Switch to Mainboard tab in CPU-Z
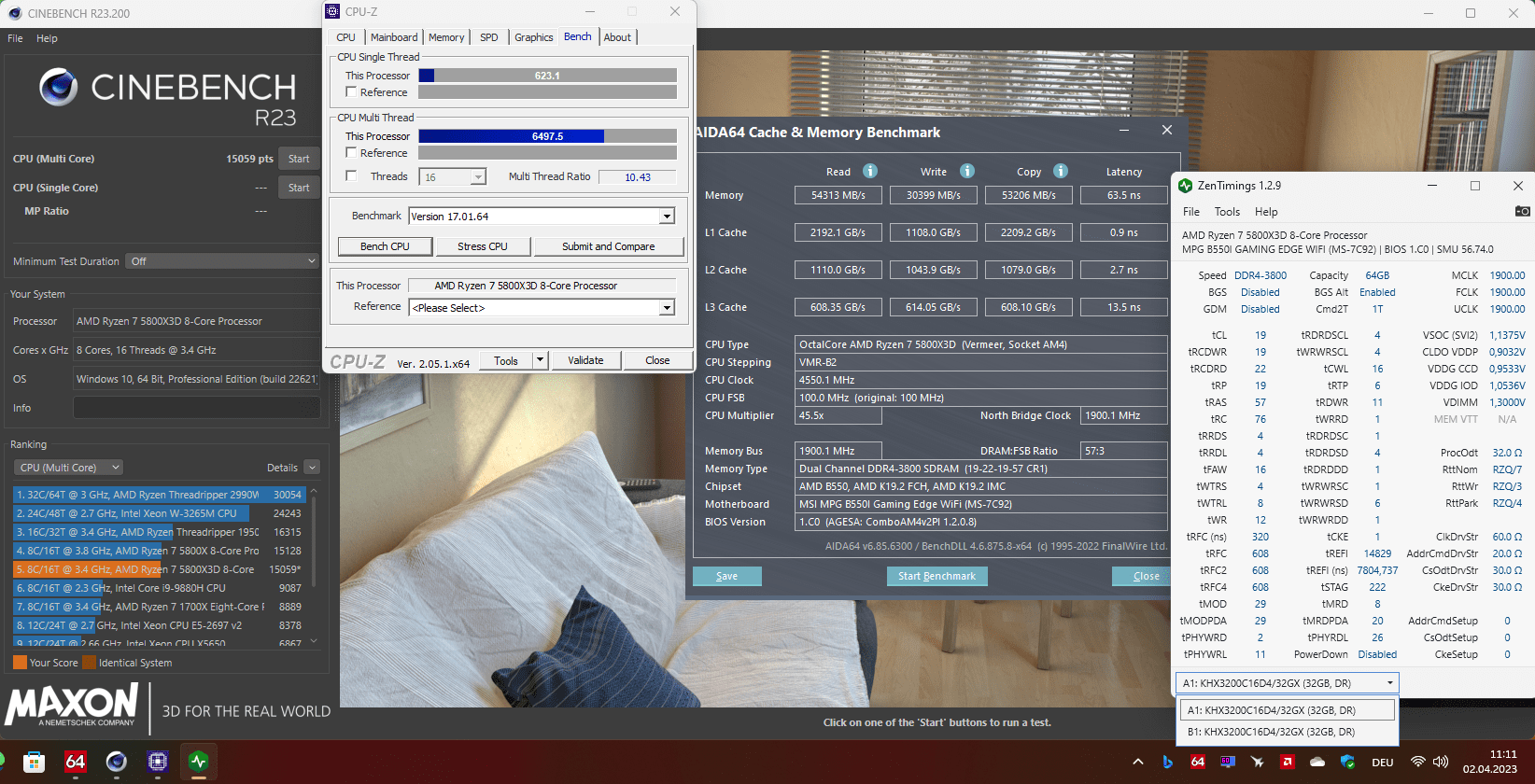The width and height of the screenshot is (1535, 784). pos(394,37)
